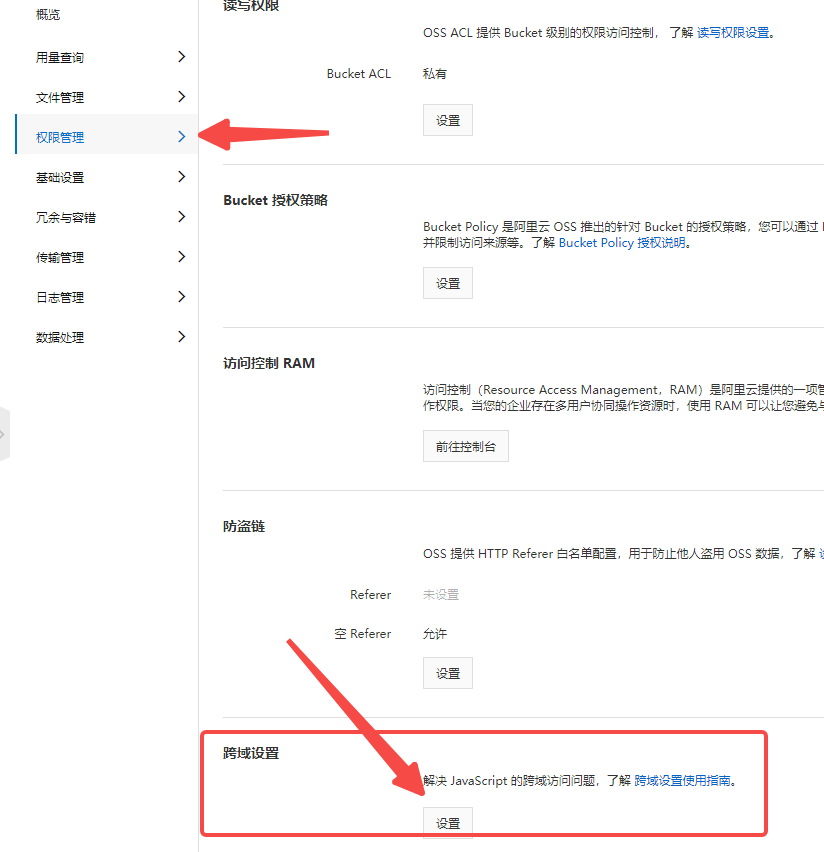Click the 前往控制台 button
Image resolution: width=824 pixels, height=852 pixels.
(466, 446)
